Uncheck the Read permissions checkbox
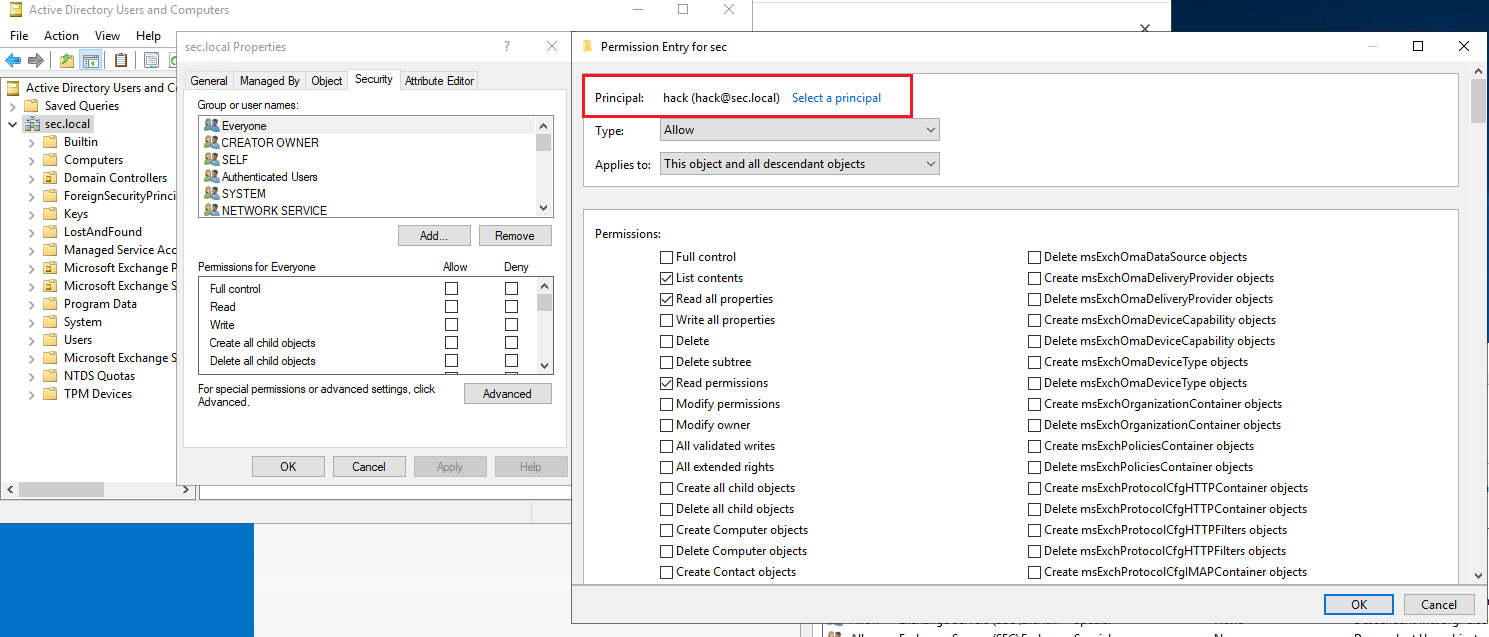1489x637 pixels. [x=667, y=383]
